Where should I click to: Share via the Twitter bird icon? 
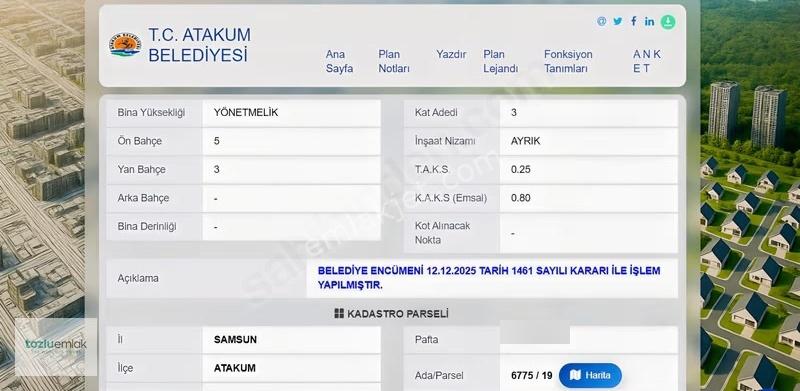point(618,21)
